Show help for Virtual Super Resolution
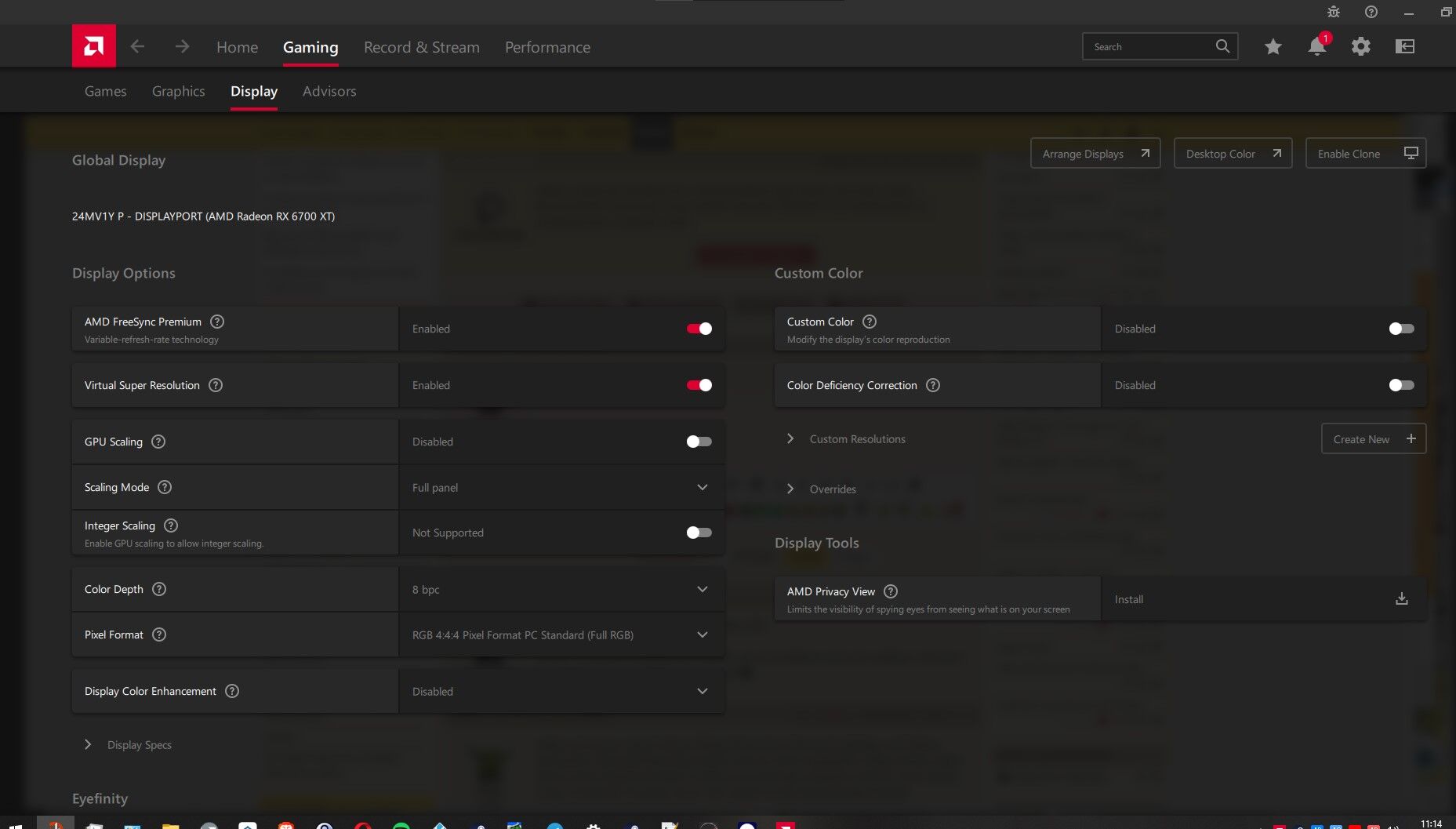The image size is (1456, 829). click(x=216, y=385)
